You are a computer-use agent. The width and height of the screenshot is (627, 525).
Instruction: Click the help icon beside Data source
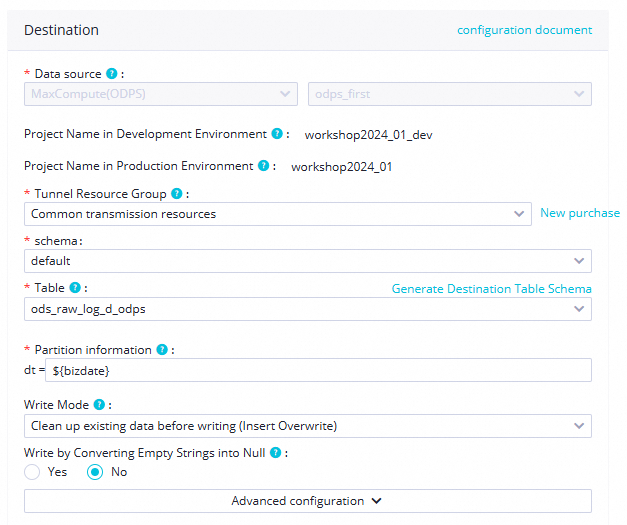click(112, 73)
